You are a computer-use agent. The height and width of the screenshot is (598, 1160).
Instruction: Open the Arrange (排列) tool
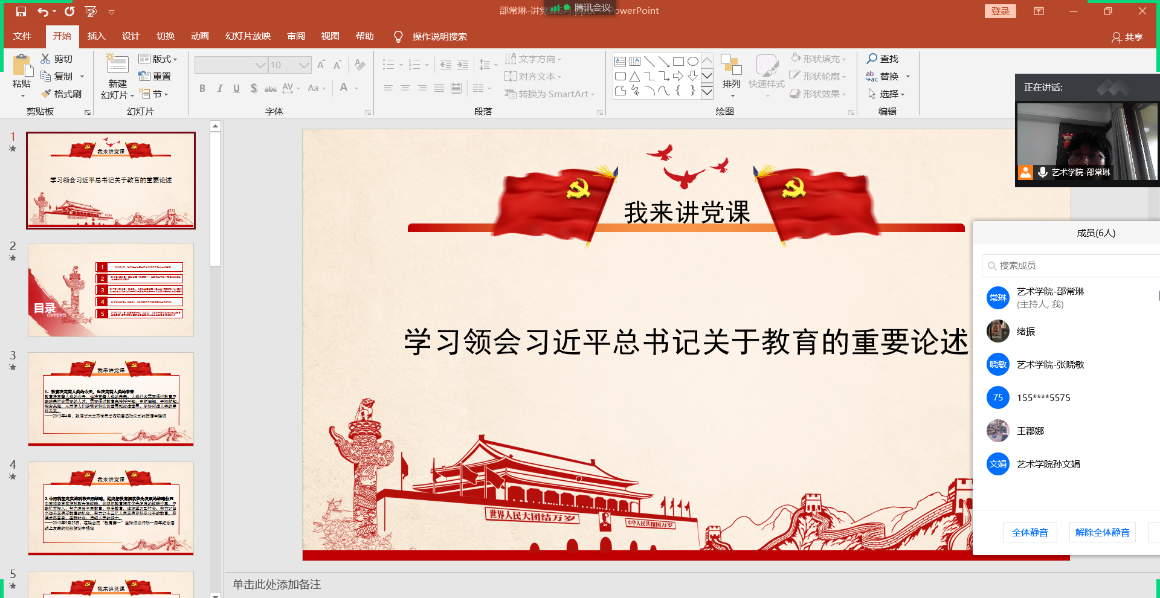point(731,68)
